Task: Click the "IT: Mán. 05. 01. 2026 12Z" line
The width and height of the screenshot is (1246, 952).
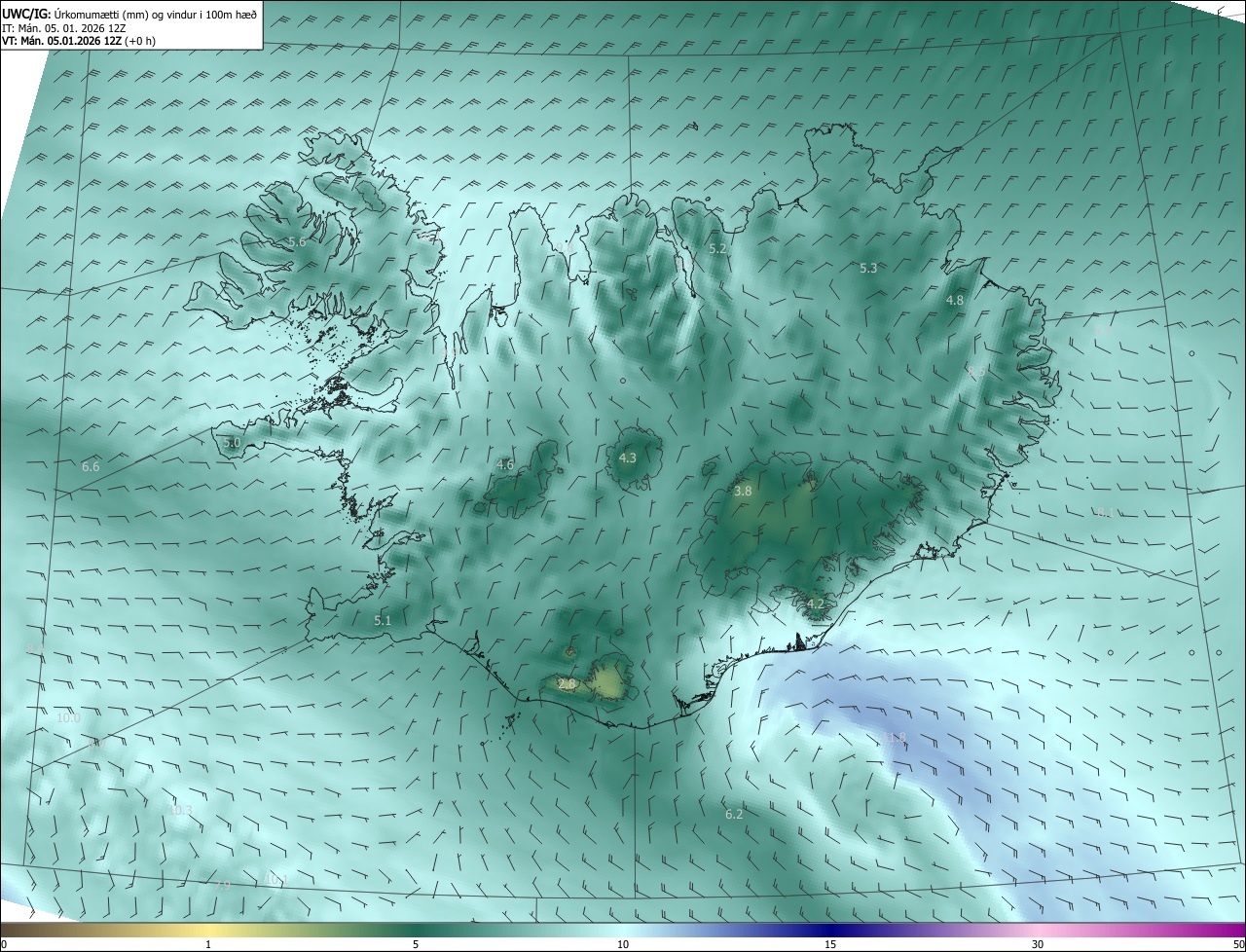Action: (x=64, y=27)
